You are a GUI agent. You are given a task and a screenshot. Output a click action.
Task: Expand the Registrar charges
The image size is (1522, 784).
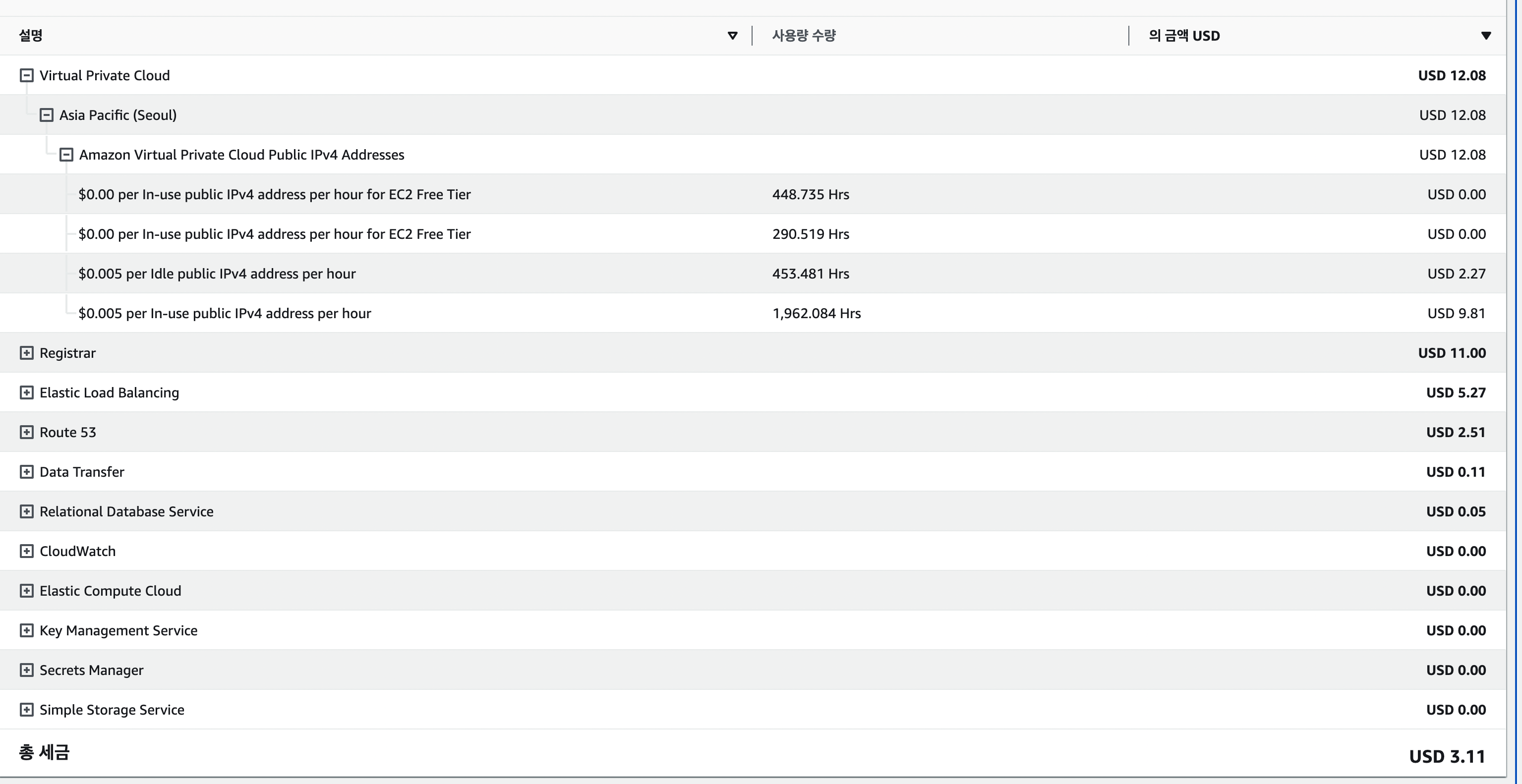27,353
